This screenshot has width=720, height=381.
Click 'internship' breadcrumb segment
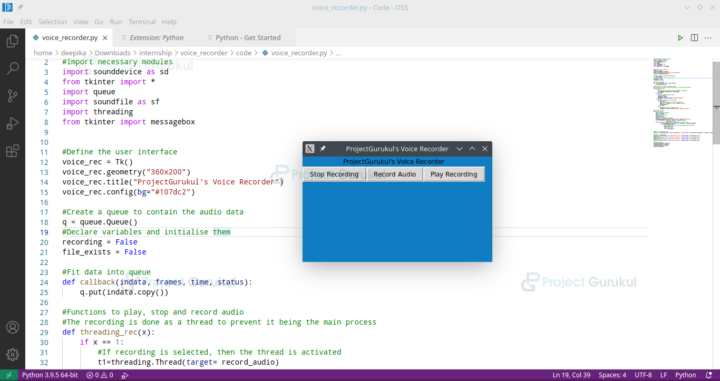[x=155, y=53]
